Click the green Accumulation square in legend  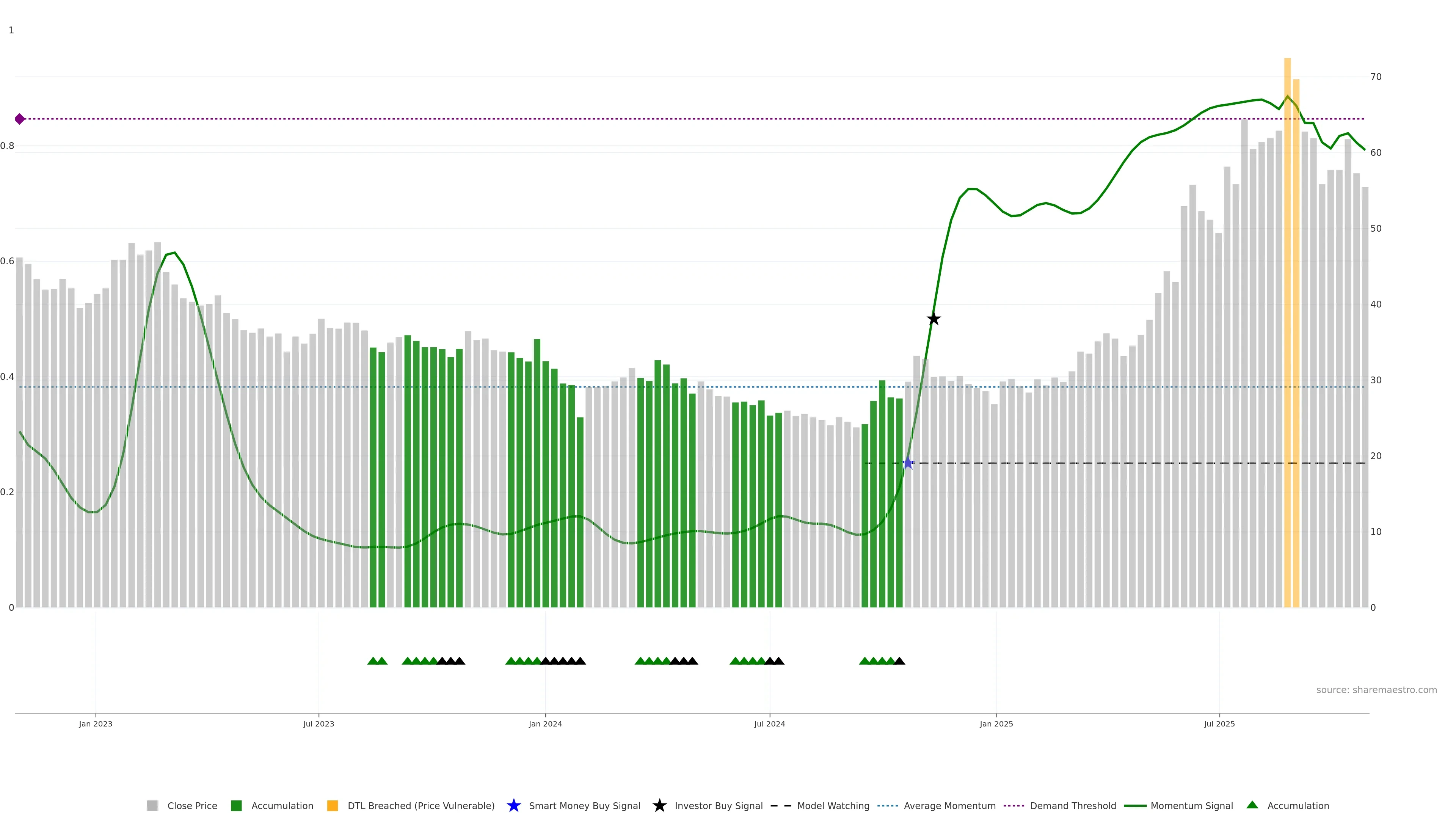(x=236, y=805)
